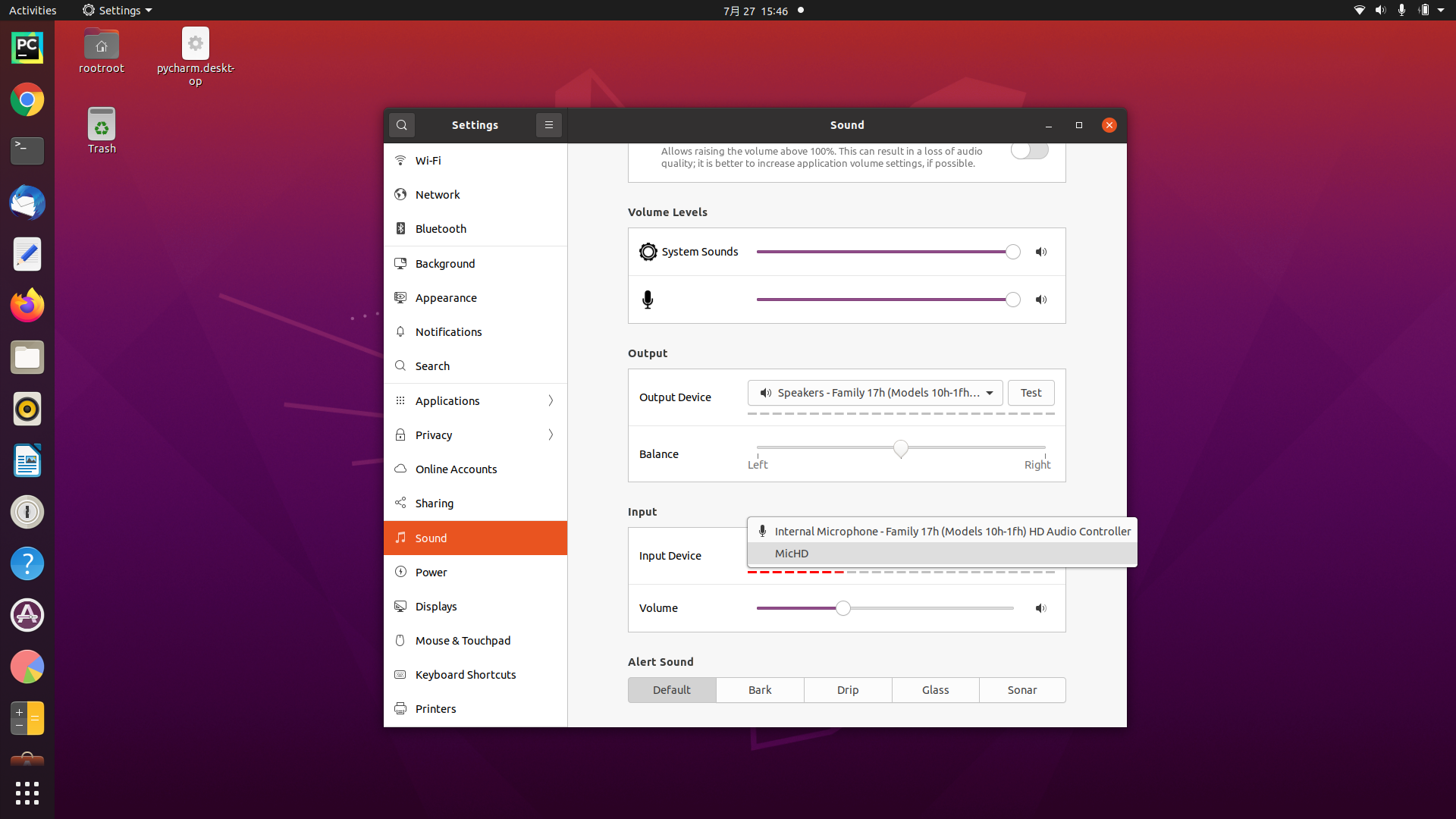Click the Test button for output device

1031,392
